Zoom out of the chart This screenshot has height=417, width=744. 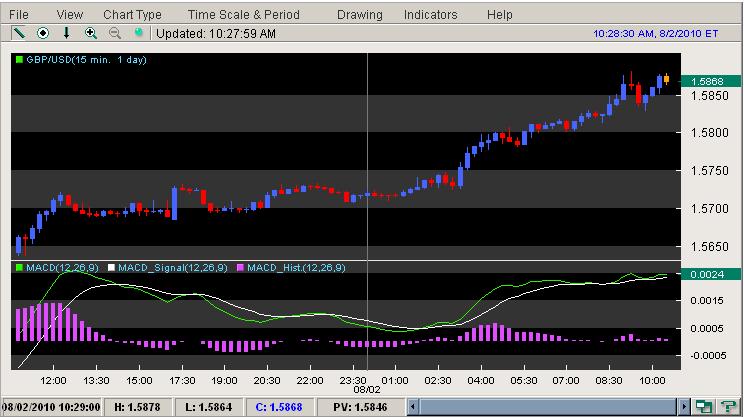pos(114,33)
